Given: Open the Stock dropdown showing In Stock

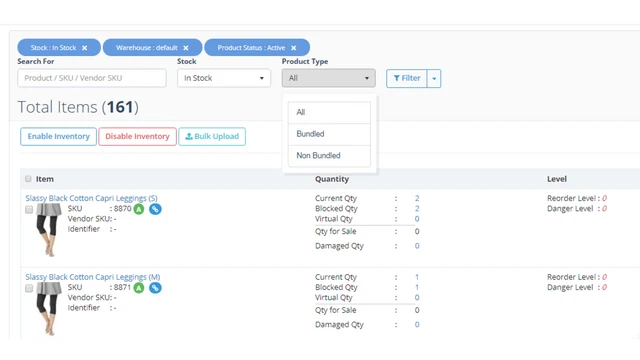Looking at the screenshot, I should tap(224, 78).
